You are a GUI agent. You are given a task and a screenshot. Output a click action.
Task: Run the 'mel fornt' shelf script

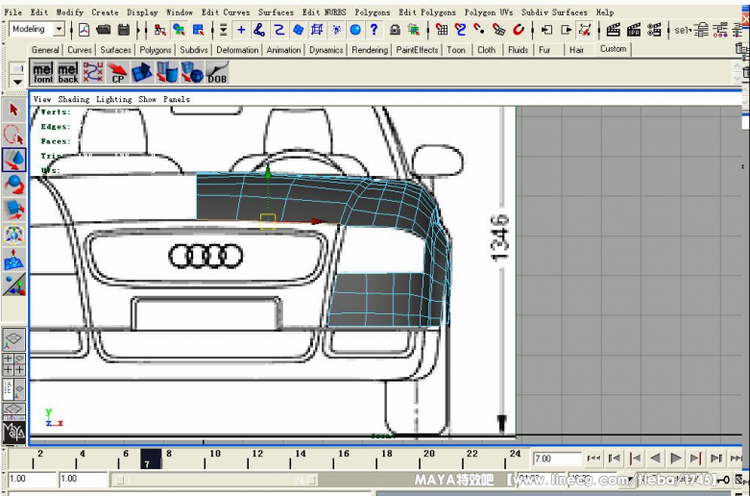coord(43,73)
